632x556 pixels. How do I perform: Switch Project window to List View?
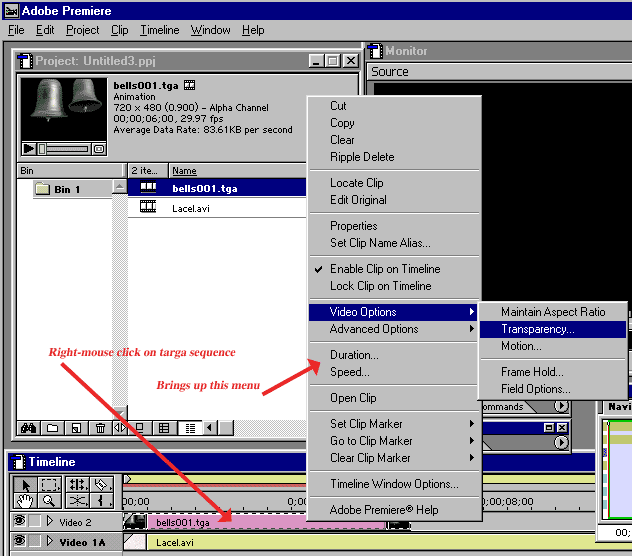190,428
